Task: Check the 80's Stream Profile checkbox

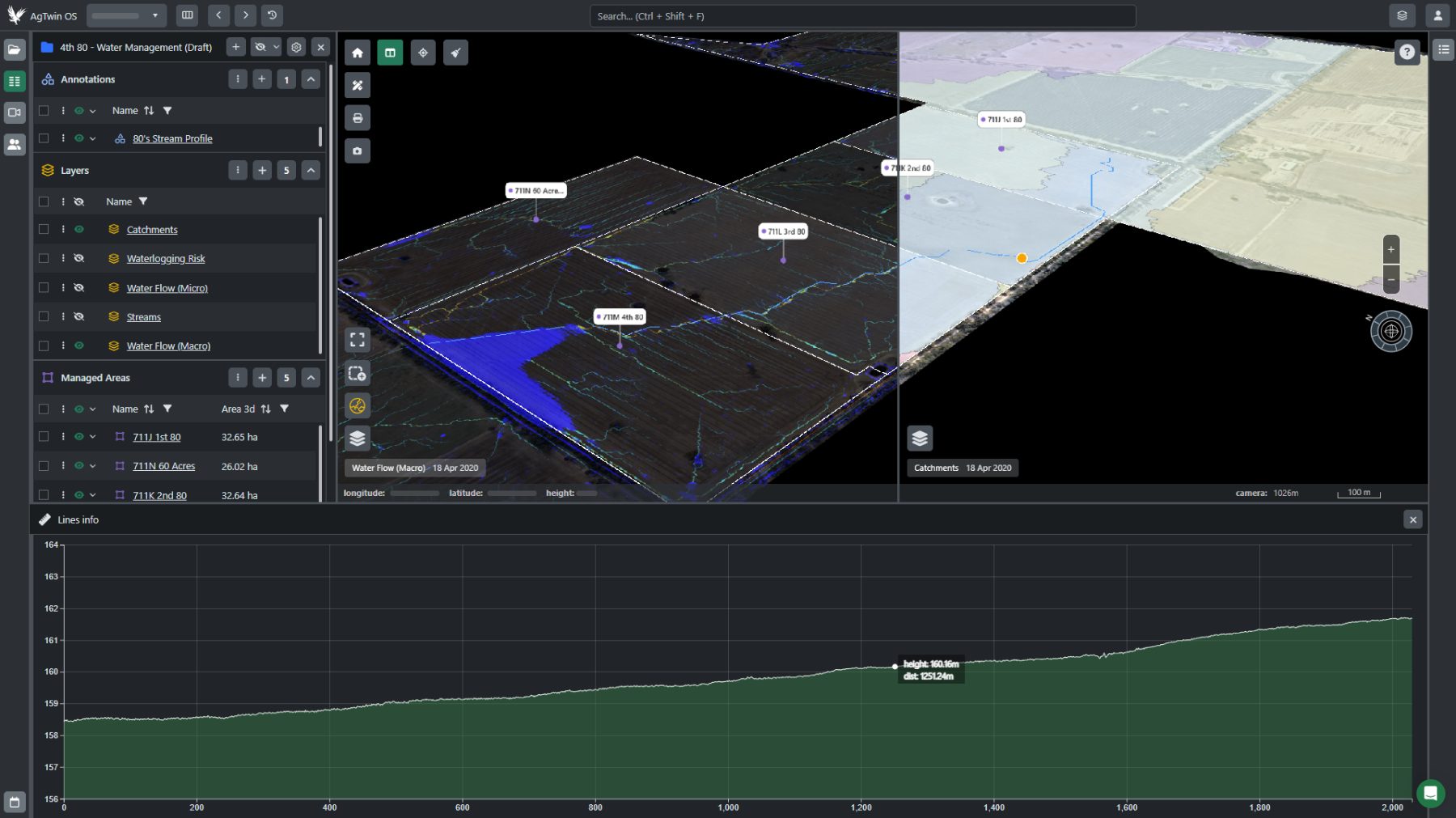Action: [x=44, y=138]
